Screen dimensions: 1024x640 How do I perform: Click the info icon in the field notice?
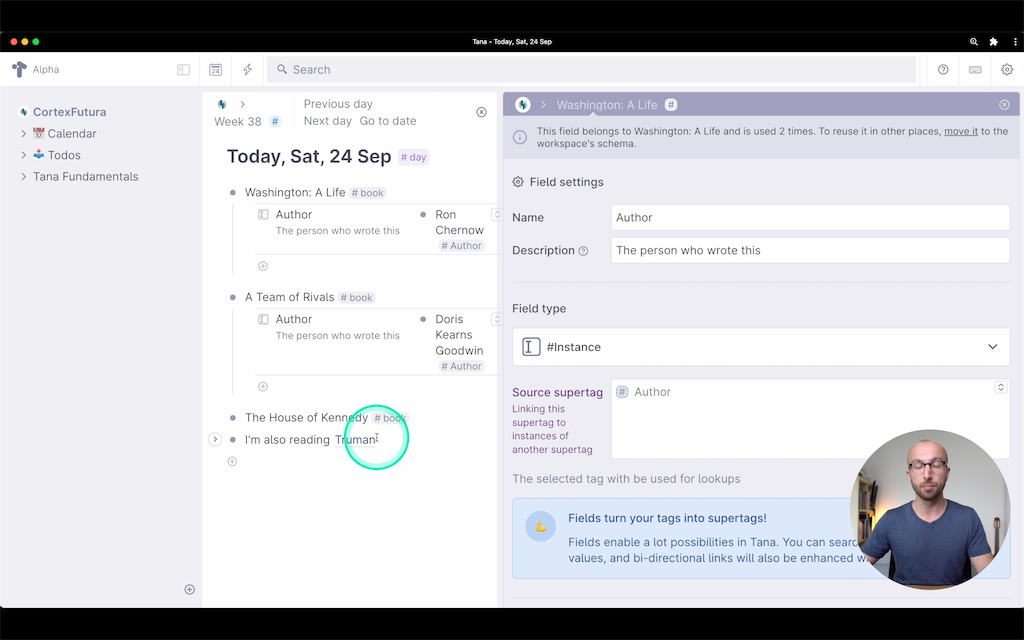[x=520, y=137]
